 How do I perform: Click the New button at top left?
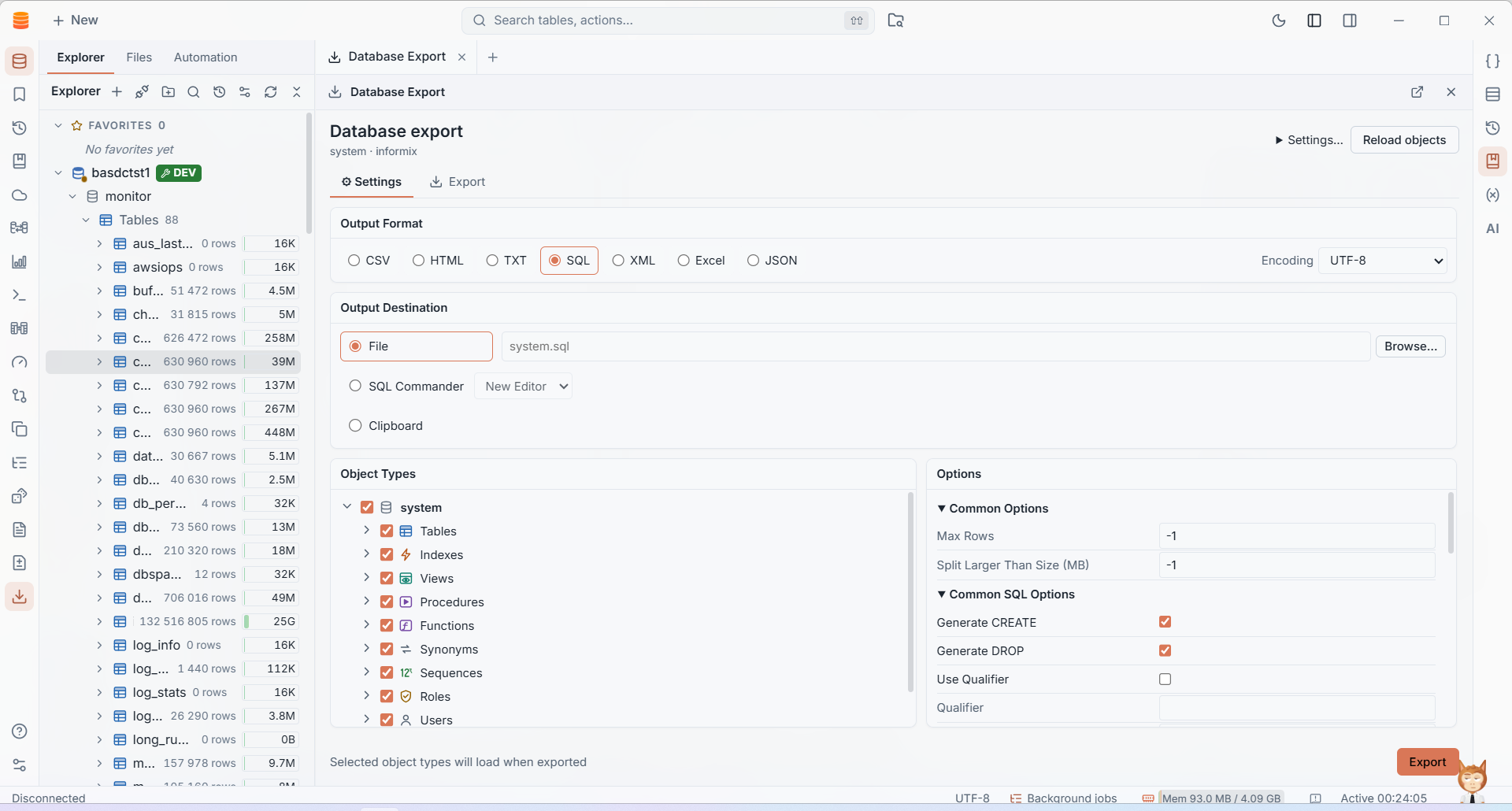point(76,20)
